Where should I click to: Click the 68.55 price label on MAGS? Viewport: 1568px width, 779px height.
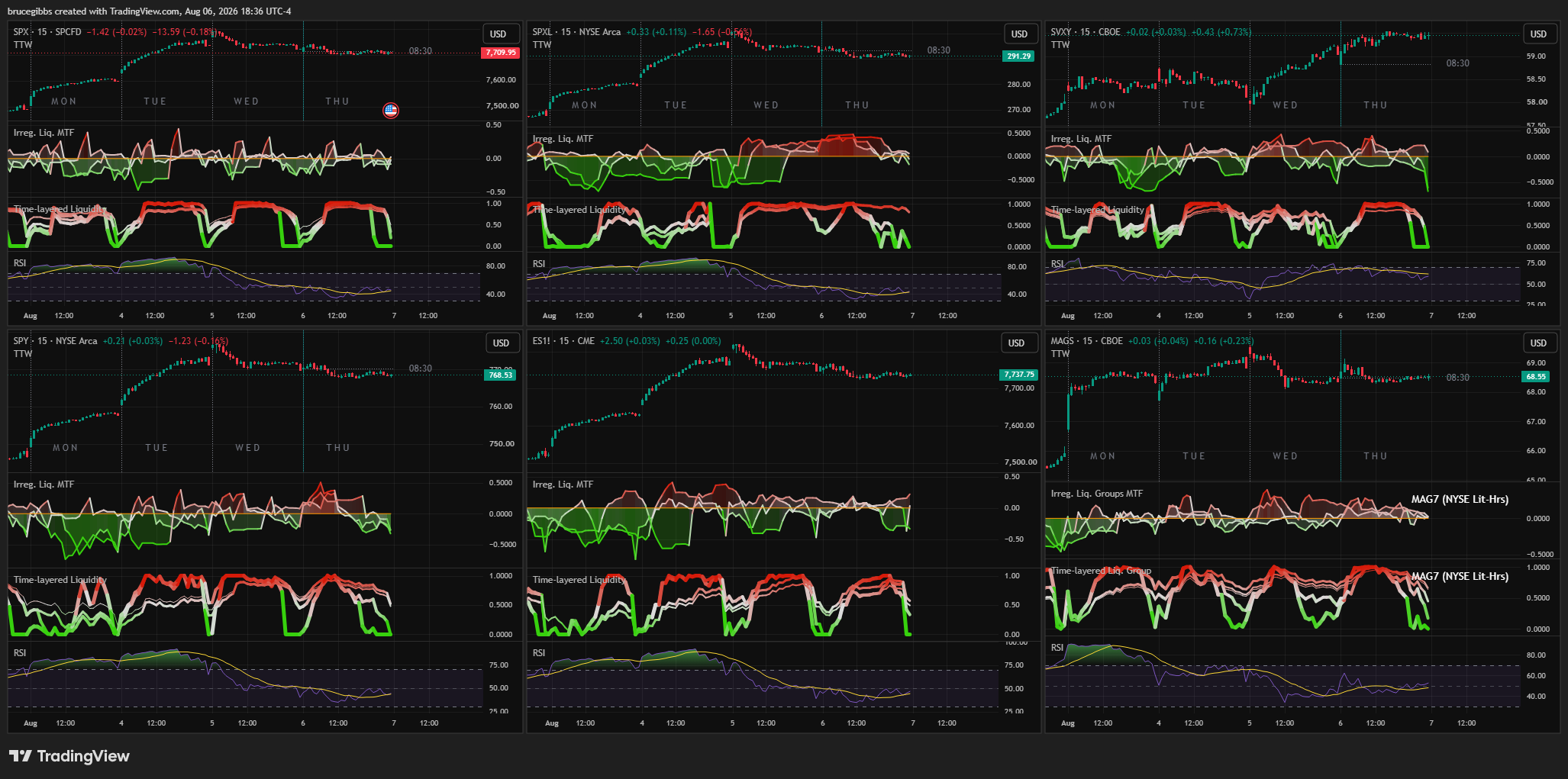pyautogui.click(x=1535, y=377)
